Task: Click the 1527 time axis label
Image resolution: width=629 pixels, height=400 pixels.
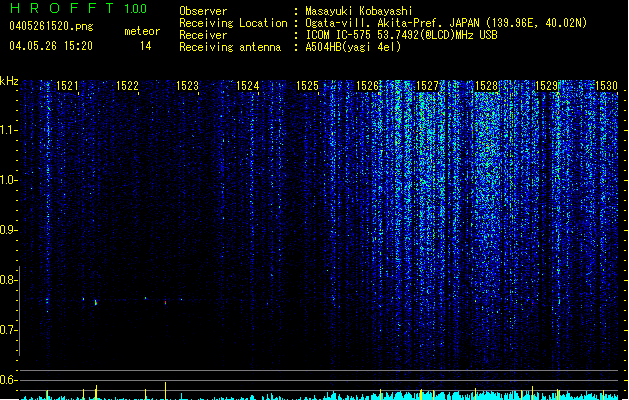Action: coord(428,86)
